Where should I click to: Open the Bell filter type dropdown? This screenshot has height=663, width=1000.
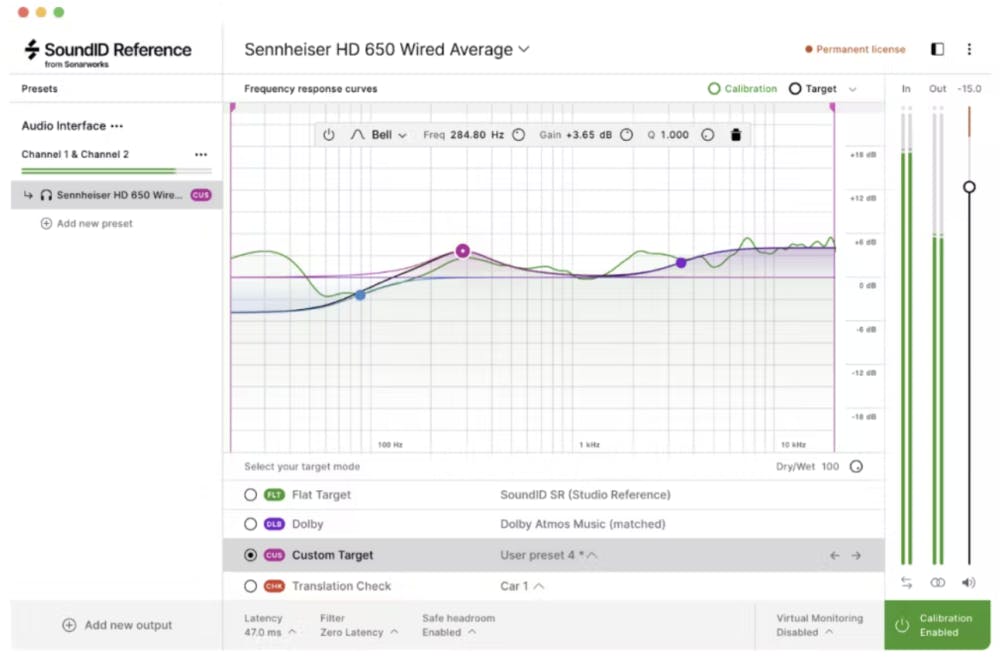coord(379,135)
